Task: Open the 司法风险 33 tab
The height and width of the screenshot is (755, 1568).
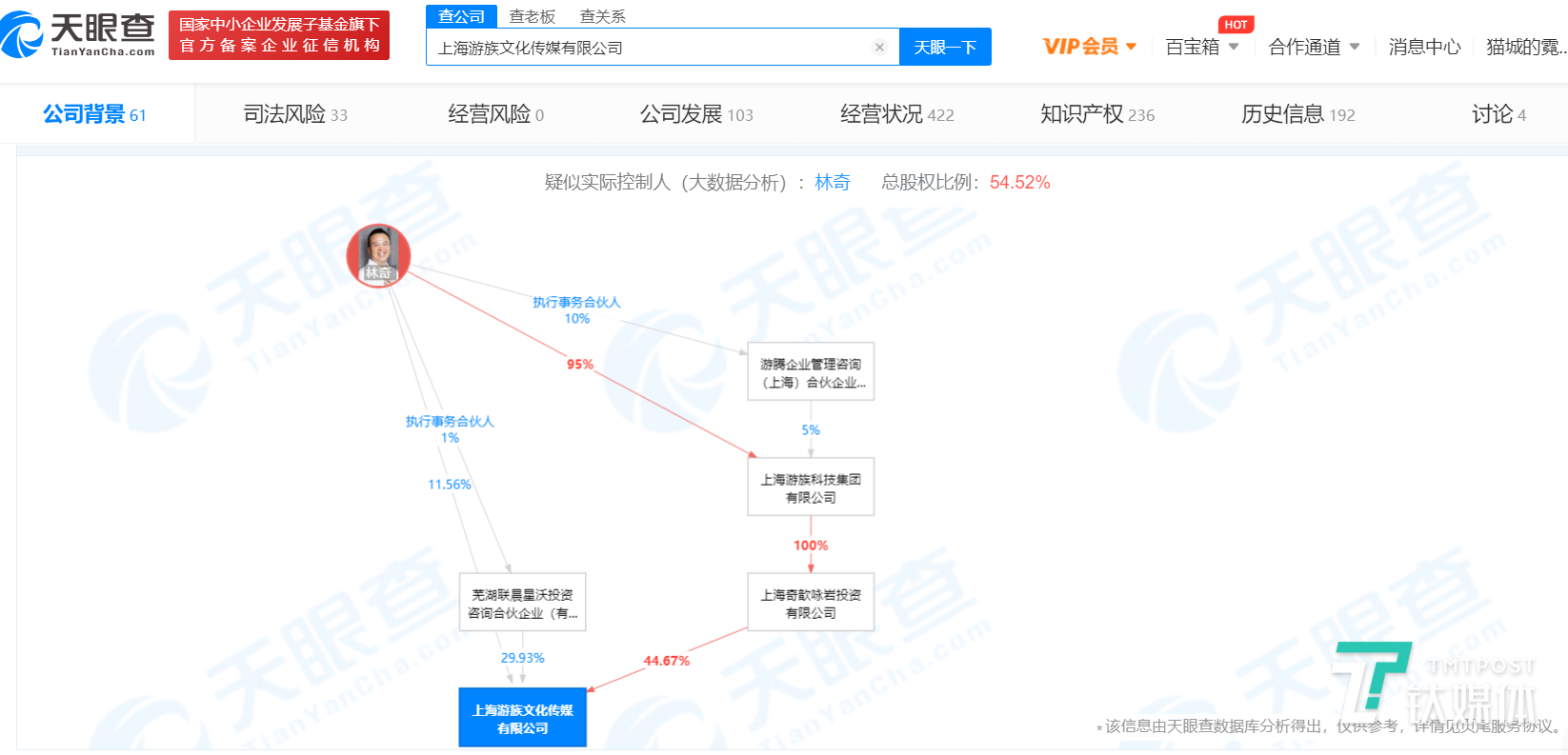Action: point(295,114)
